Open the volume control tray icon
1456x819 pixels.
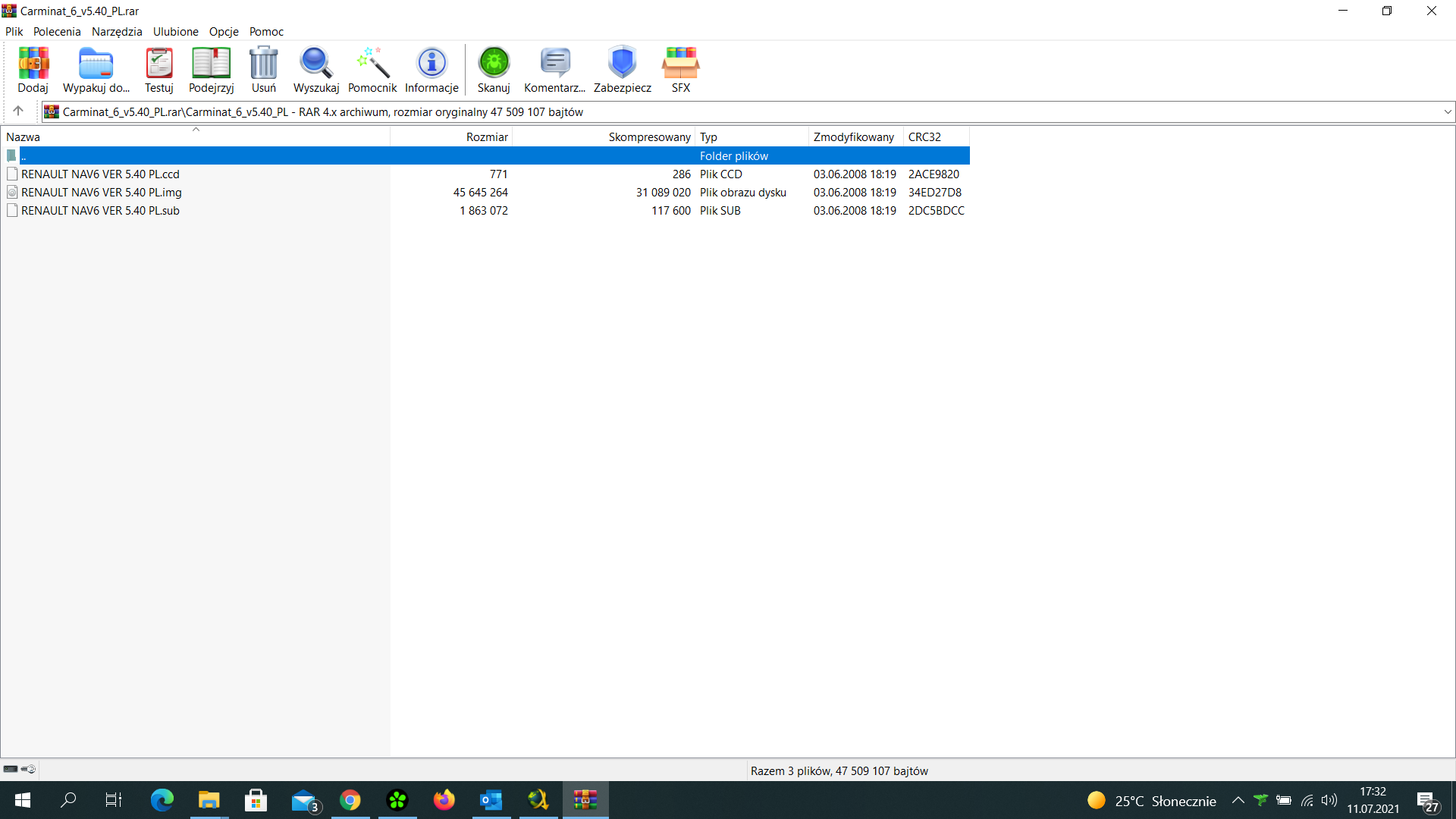1329,800
